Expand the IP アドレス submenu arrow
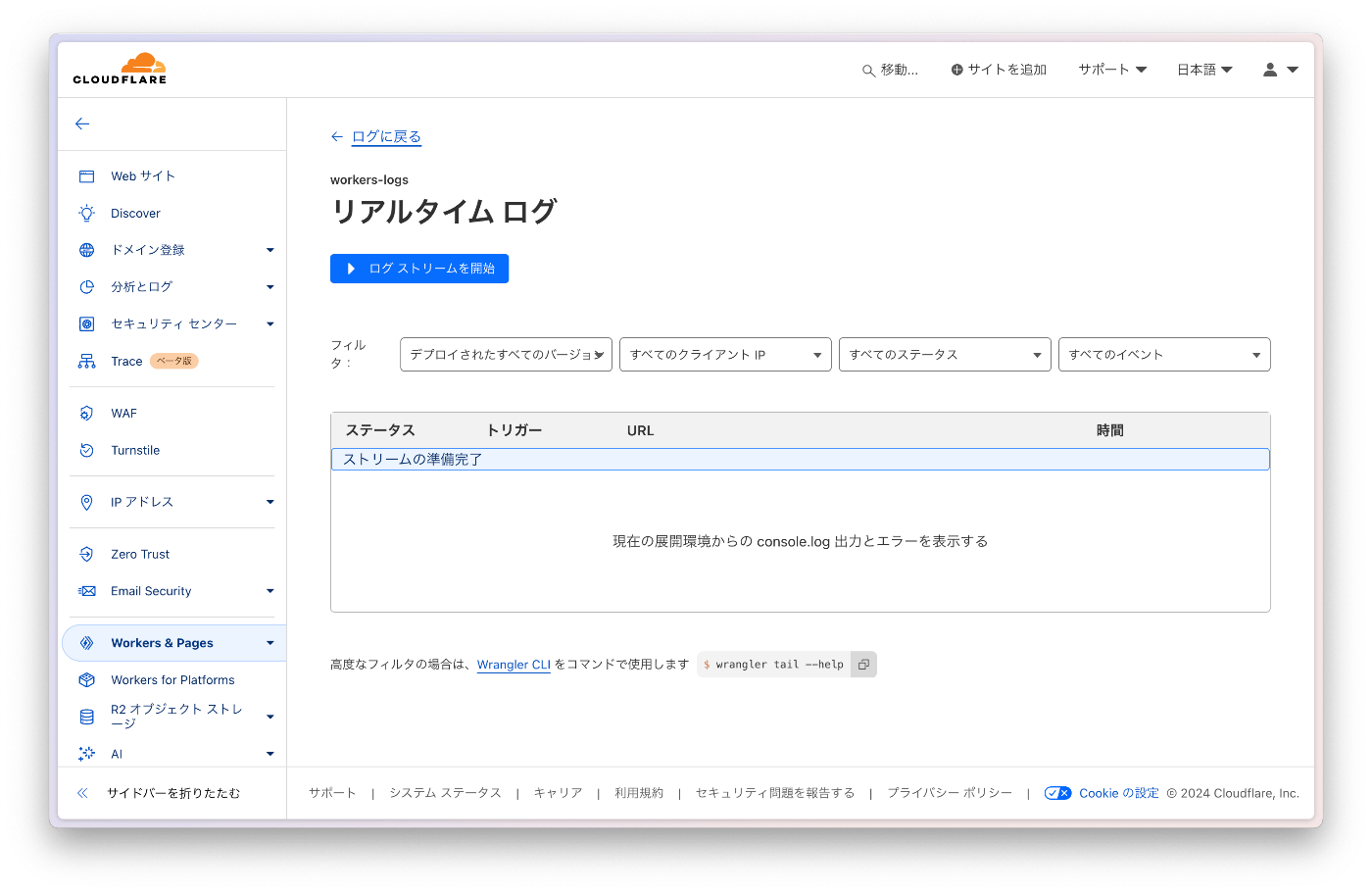Screen dimensions: 1372x893 (x=270, y=502)
